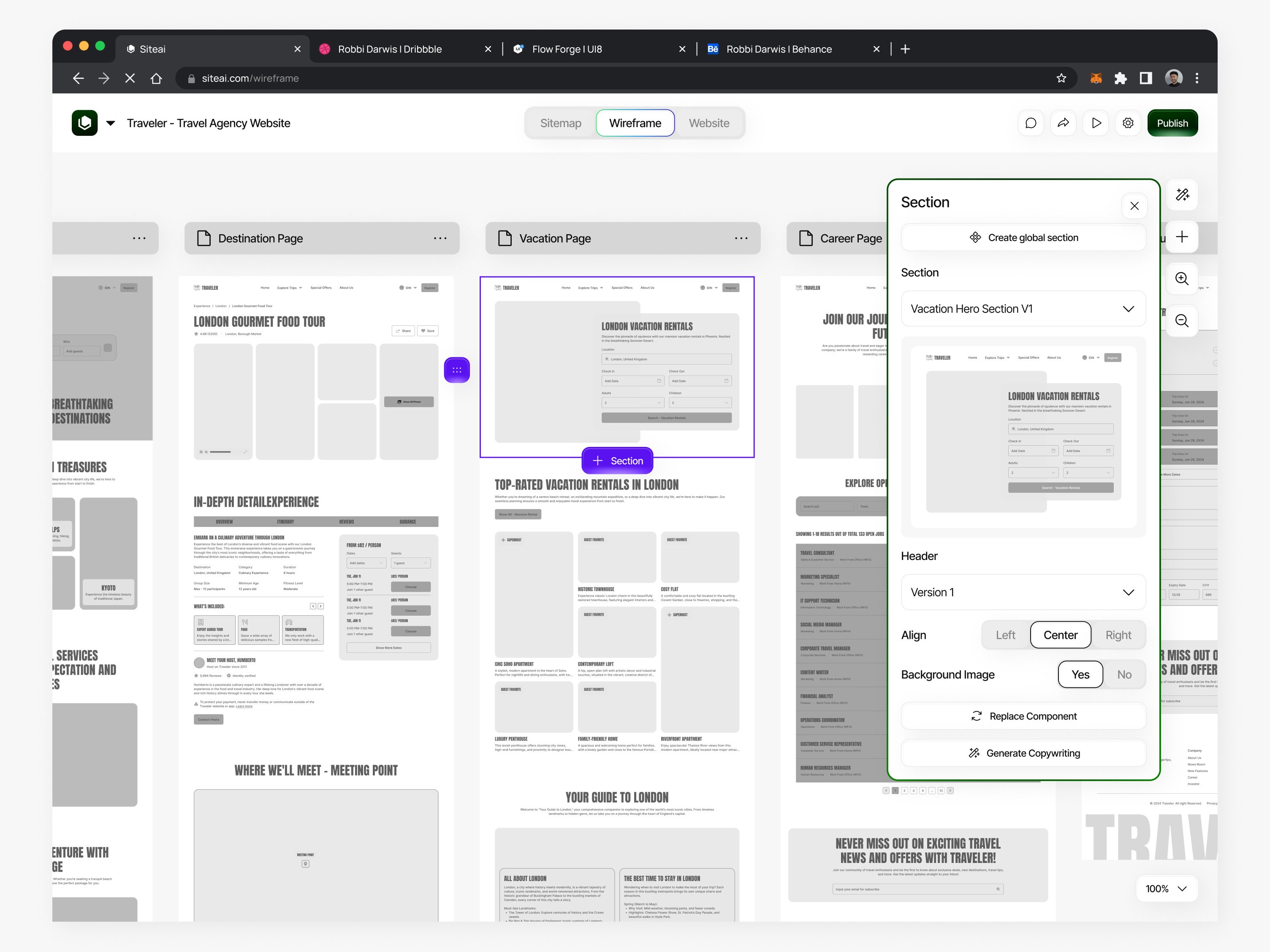
Task: Select Right alignment option
Action: [1118, 635]
